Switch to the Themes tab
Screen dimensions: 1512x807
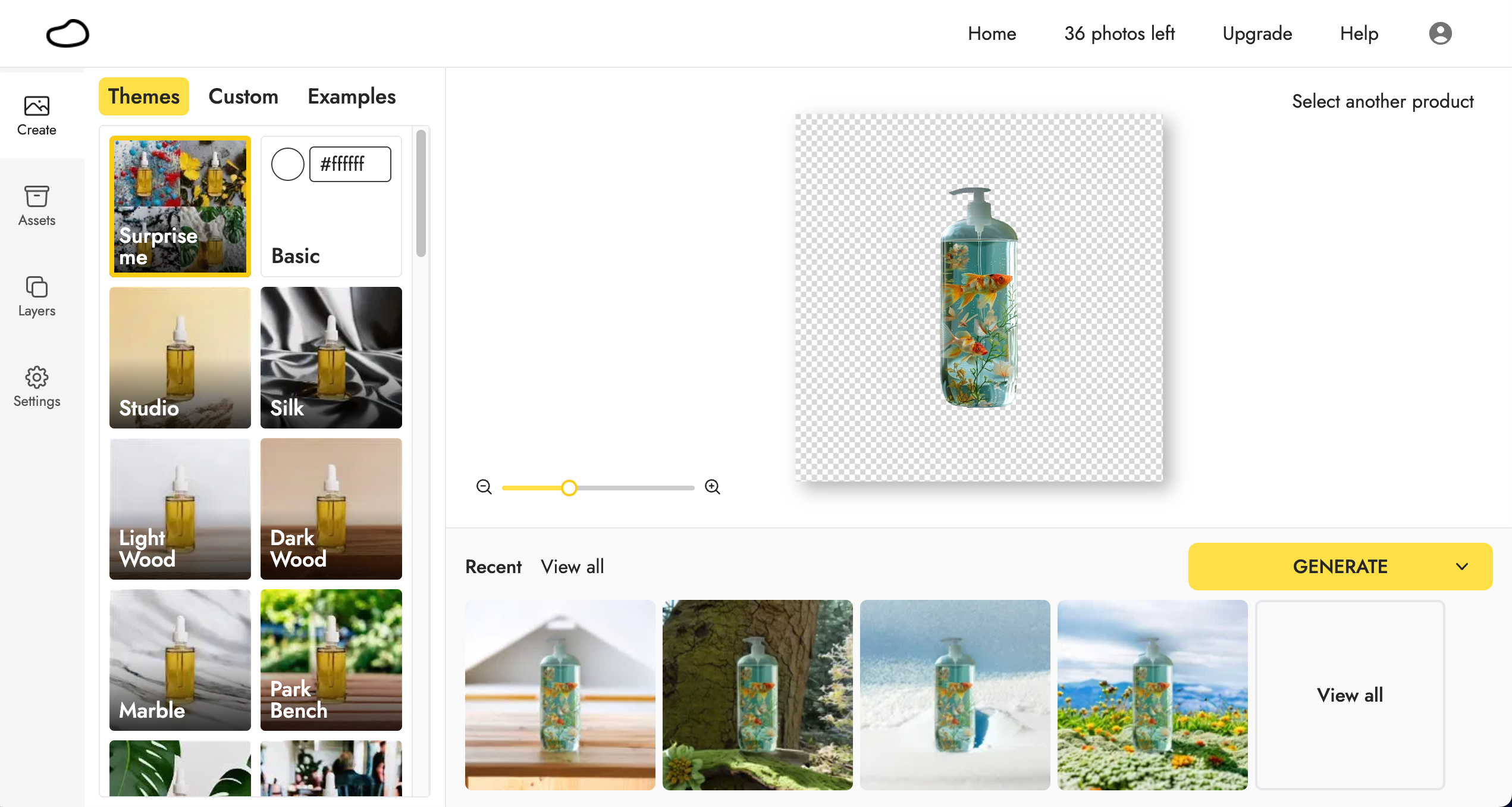(144, 96)
